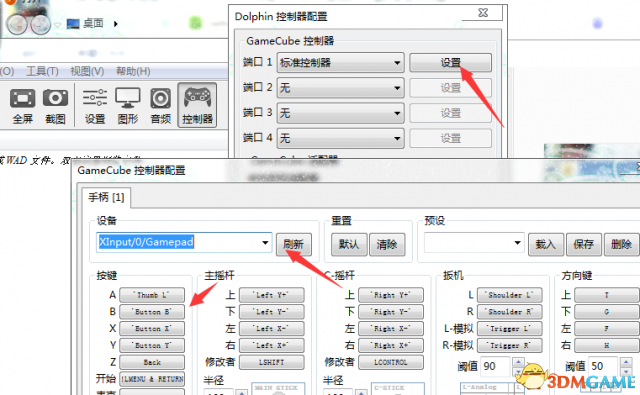The image size is (640, 395).
Task: Click the Y button mapping 'Button Y'
Action: [x=152, y=345]
